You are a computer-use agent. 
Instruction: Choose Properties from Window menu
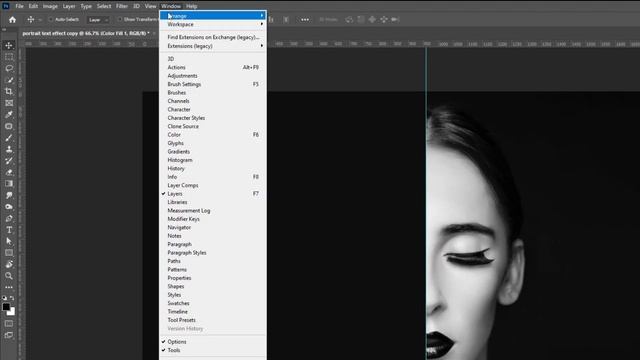(x=213, y=278)
